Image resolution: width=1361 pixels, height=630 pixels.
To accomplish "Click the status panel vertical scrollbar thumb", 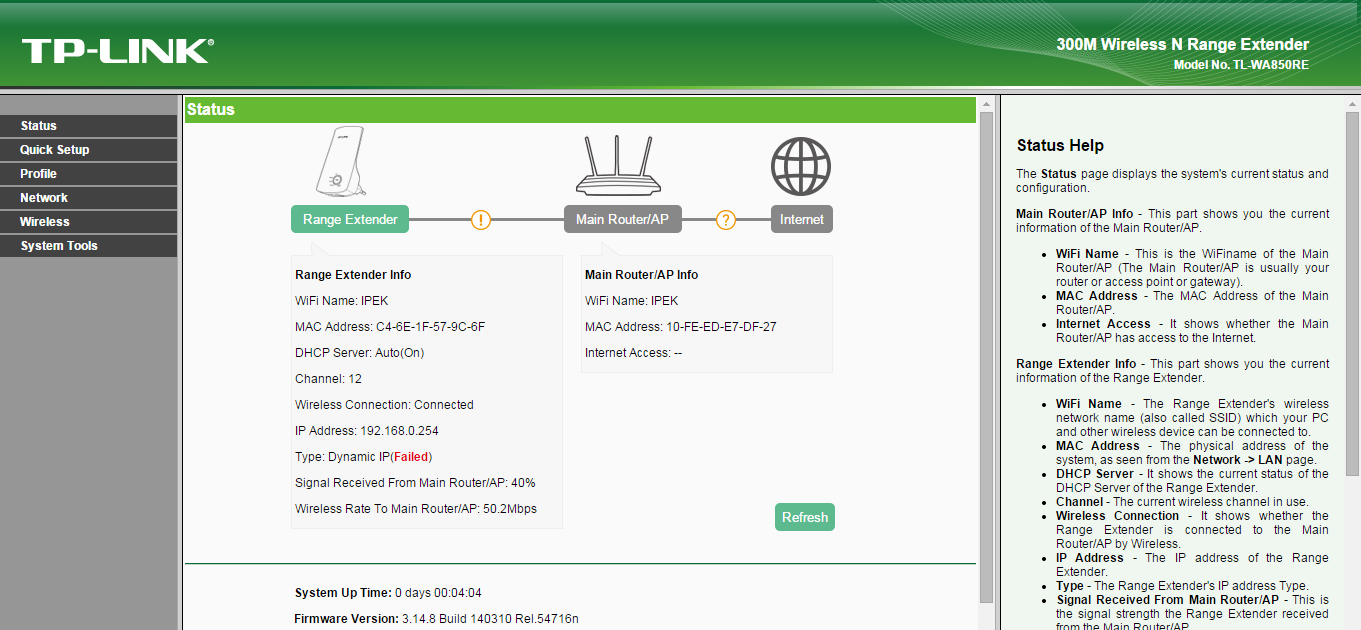I will [x=986, y=357].
